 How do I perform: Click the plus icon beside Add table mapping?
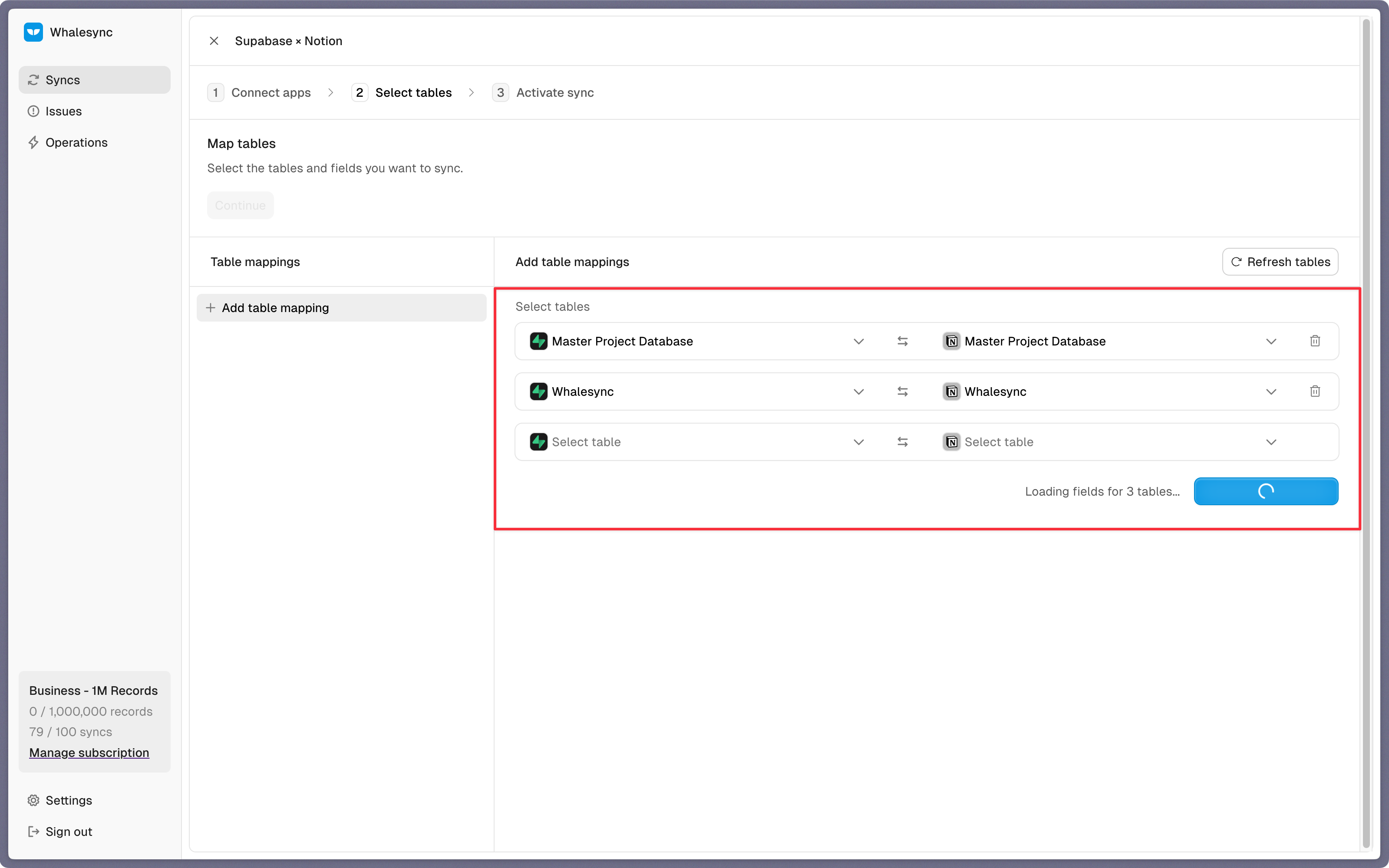point(211,308)
